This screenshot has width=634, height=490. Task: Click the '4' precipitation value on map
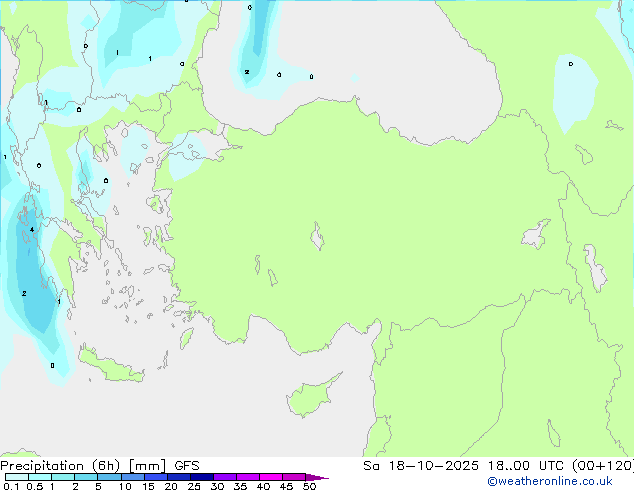tap(32, 230)
